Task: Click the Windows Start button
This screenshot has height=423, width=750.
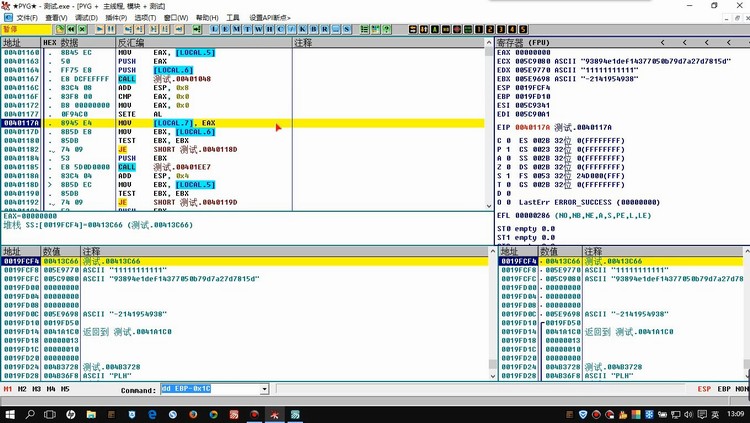Action: tap(9, 414)
